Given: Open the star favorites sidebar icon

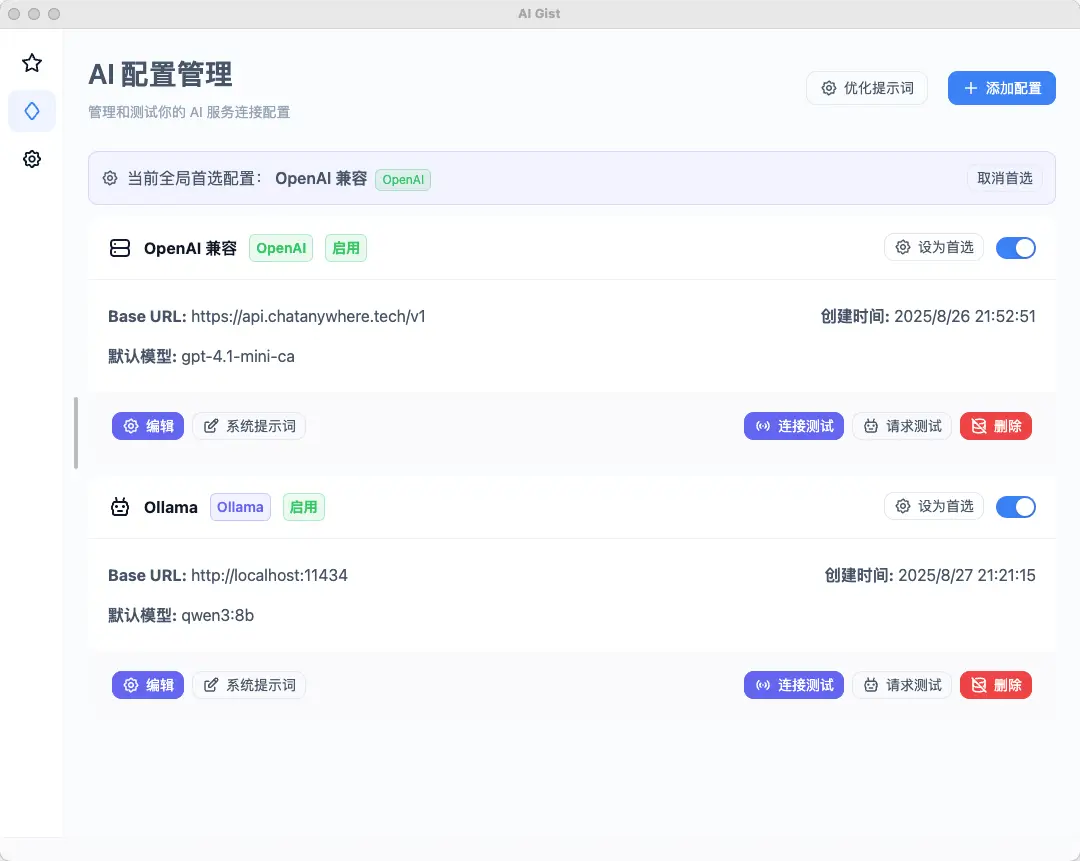Looking at the screenshot, I should [32, 63].
